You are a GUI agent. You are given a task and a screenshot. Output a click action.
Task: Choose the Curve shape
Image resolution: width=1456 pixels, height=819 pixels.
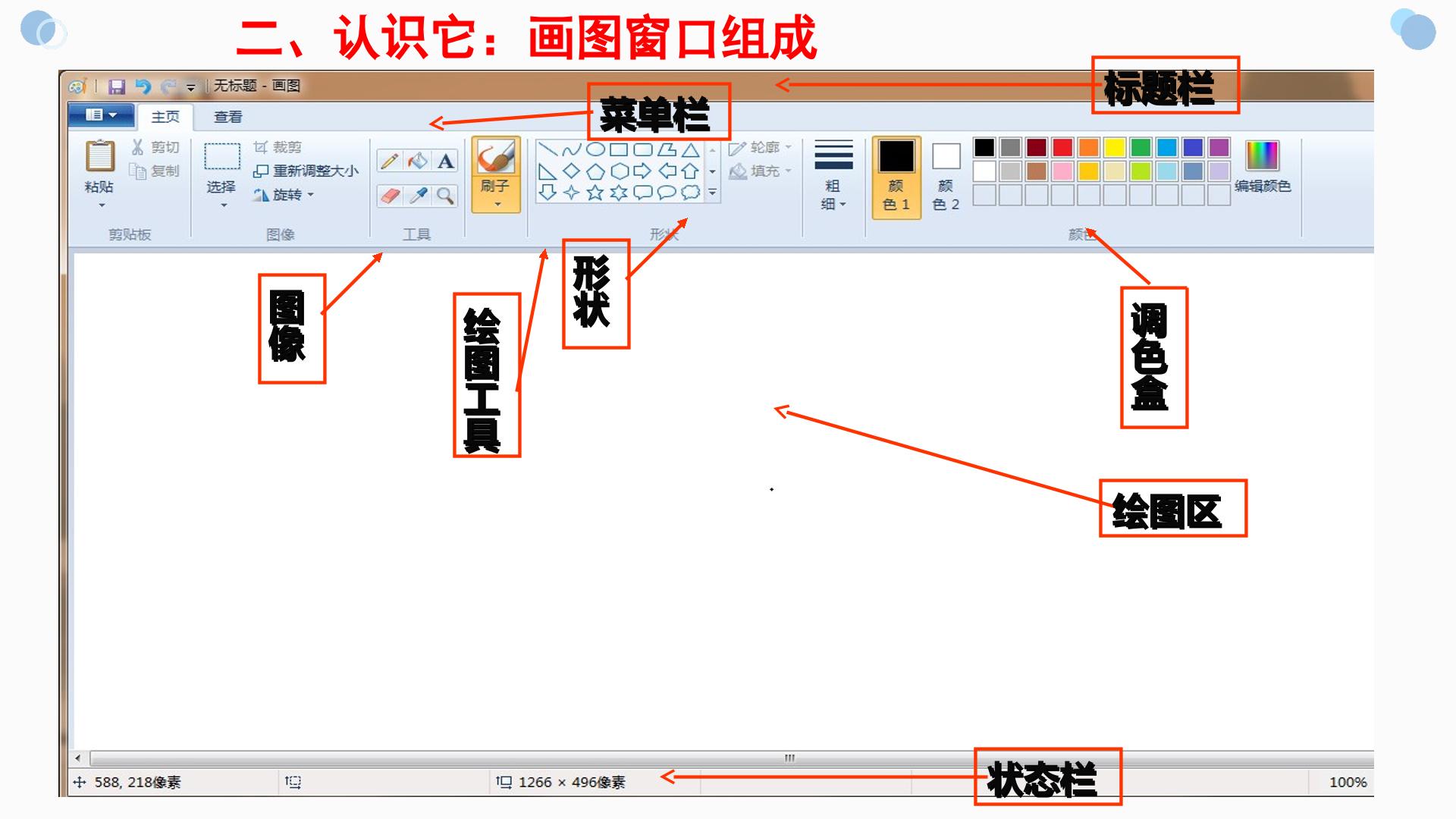coord(571,149)
